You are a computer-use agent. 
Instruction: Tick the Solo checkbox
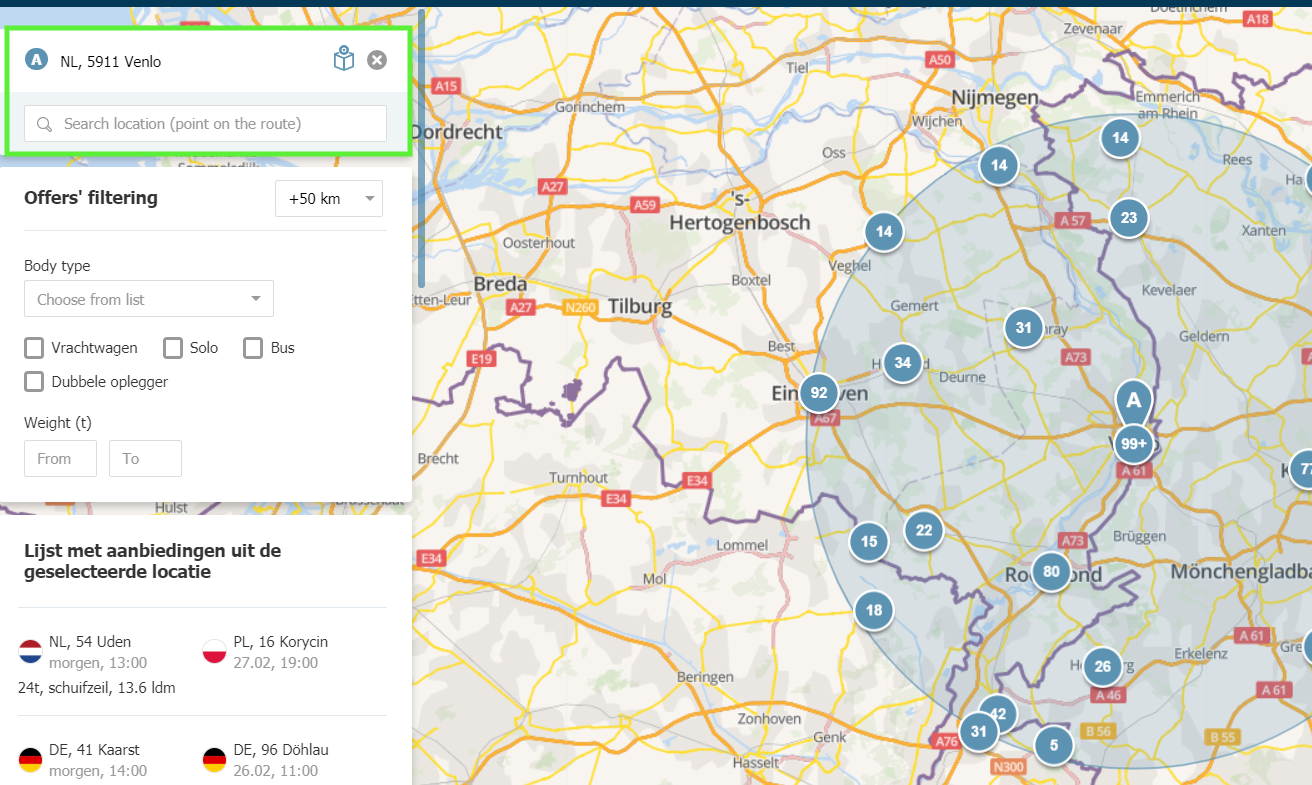pos(173,348)
